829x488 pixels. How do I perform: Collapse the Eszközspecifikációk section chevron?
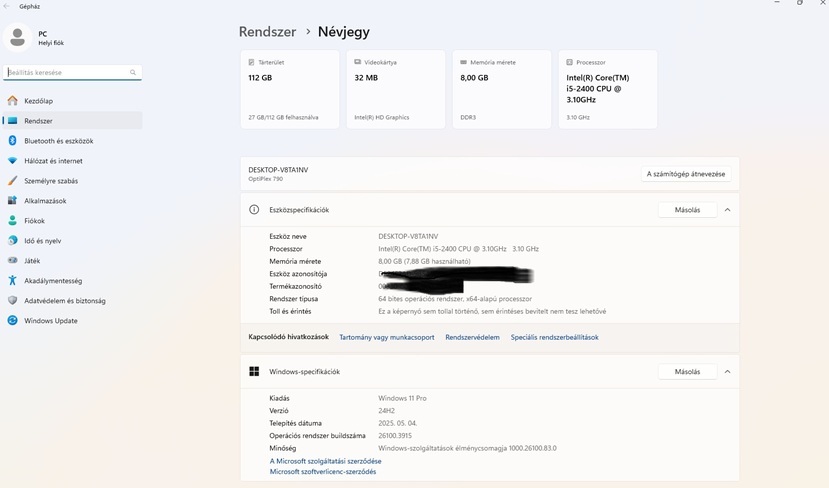727,210
